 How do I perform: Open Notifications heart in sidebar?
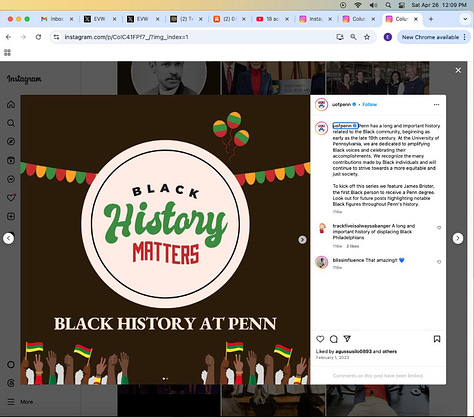point(11,197)
